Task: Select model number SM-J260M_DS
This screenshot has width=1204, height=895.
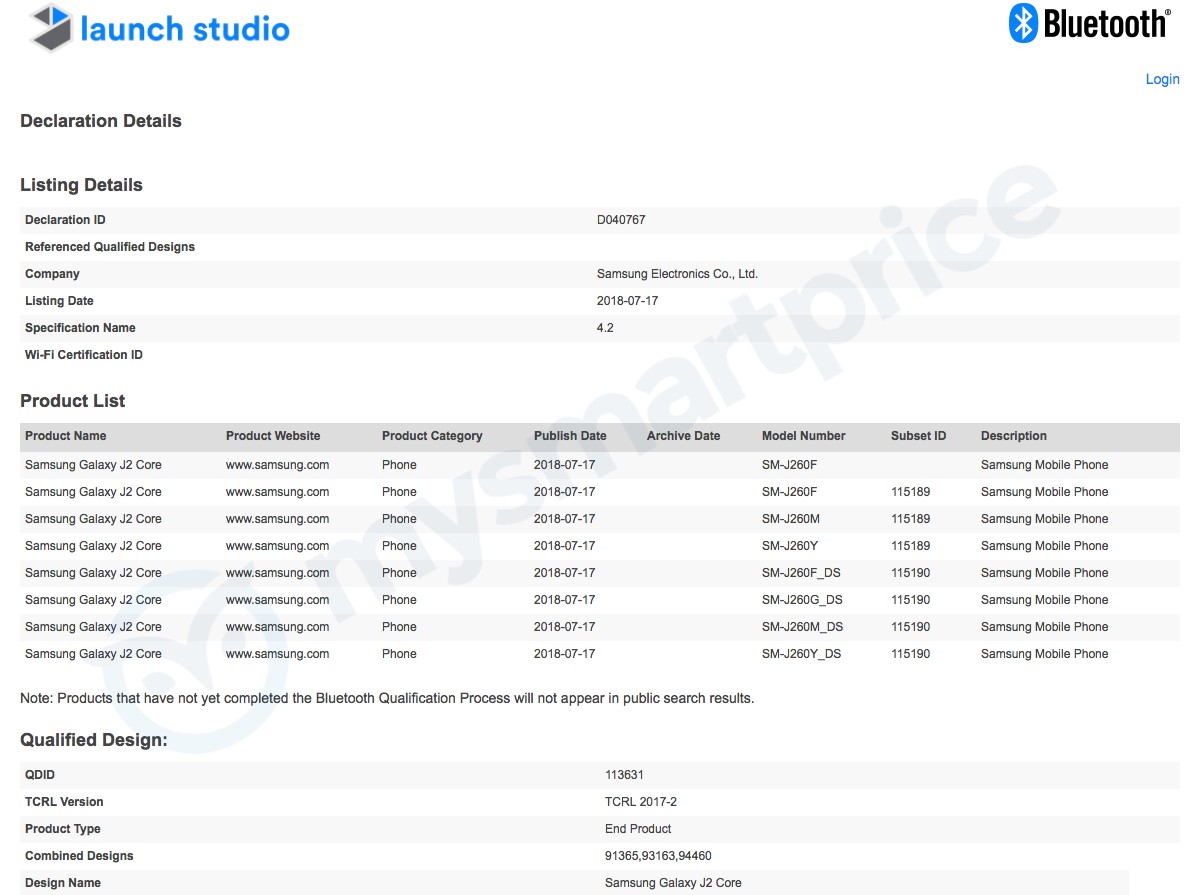Action: [x=802, y=627]
